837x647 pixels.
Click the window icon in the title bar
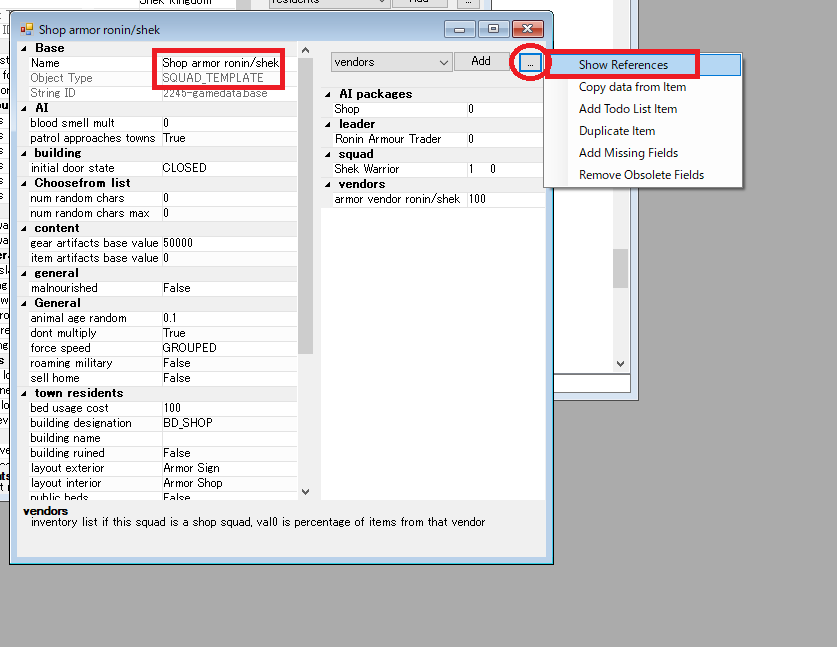(x=27, y=29)
